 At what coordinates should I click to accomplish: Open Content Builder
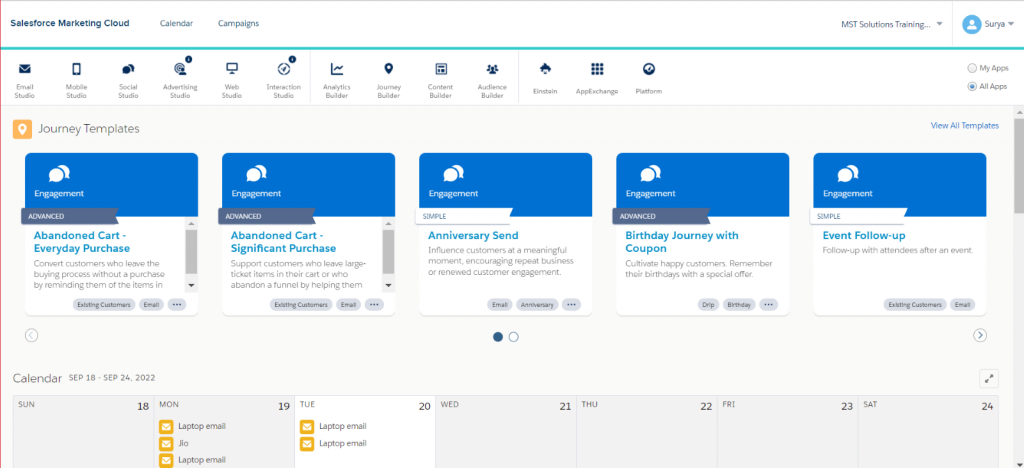(441, 80)
